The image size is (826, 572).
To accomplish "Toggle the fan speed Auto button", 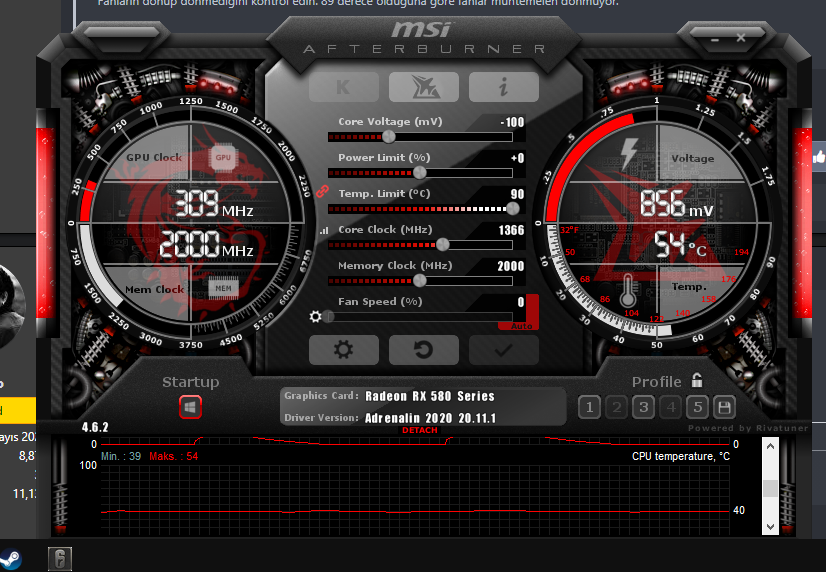I will click(x=521, y=326).
